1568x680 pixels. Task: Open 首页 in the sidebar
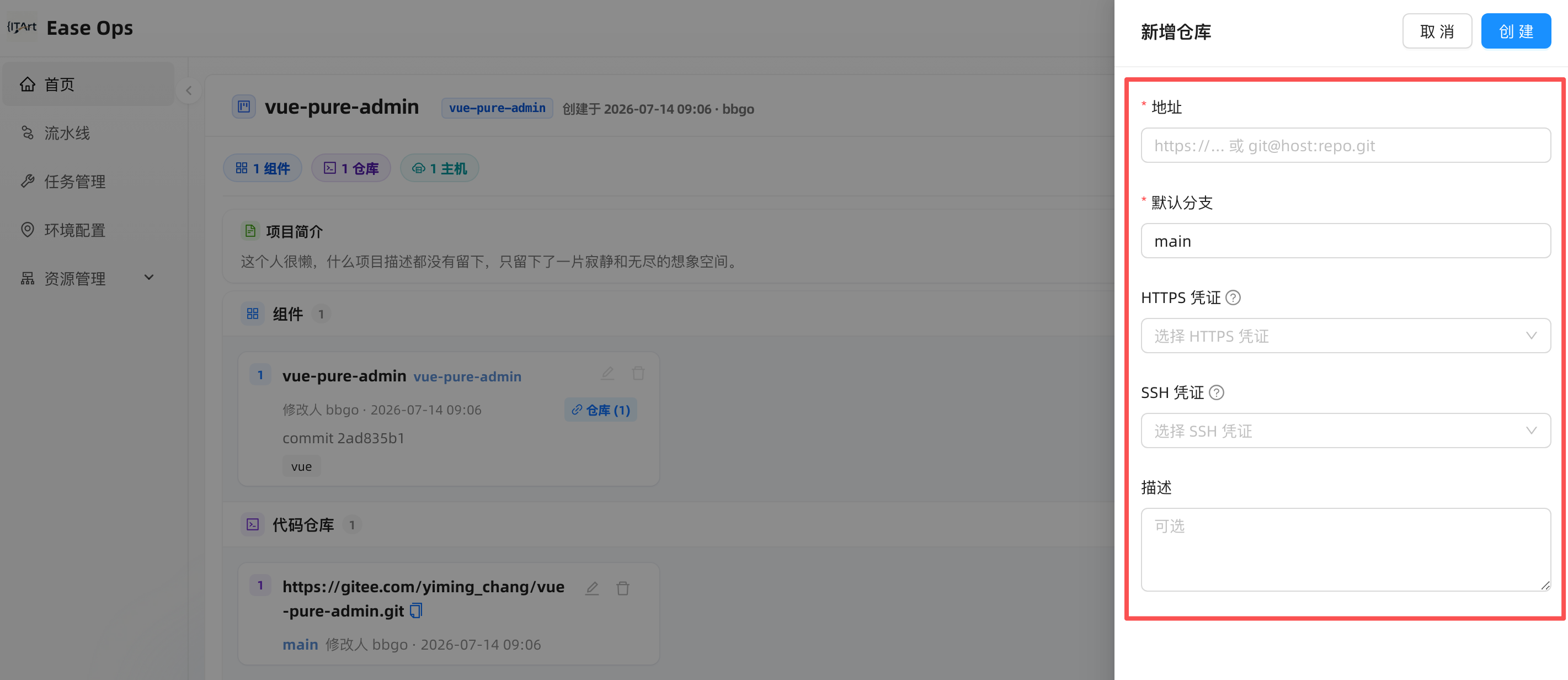[x=88, y=84]
